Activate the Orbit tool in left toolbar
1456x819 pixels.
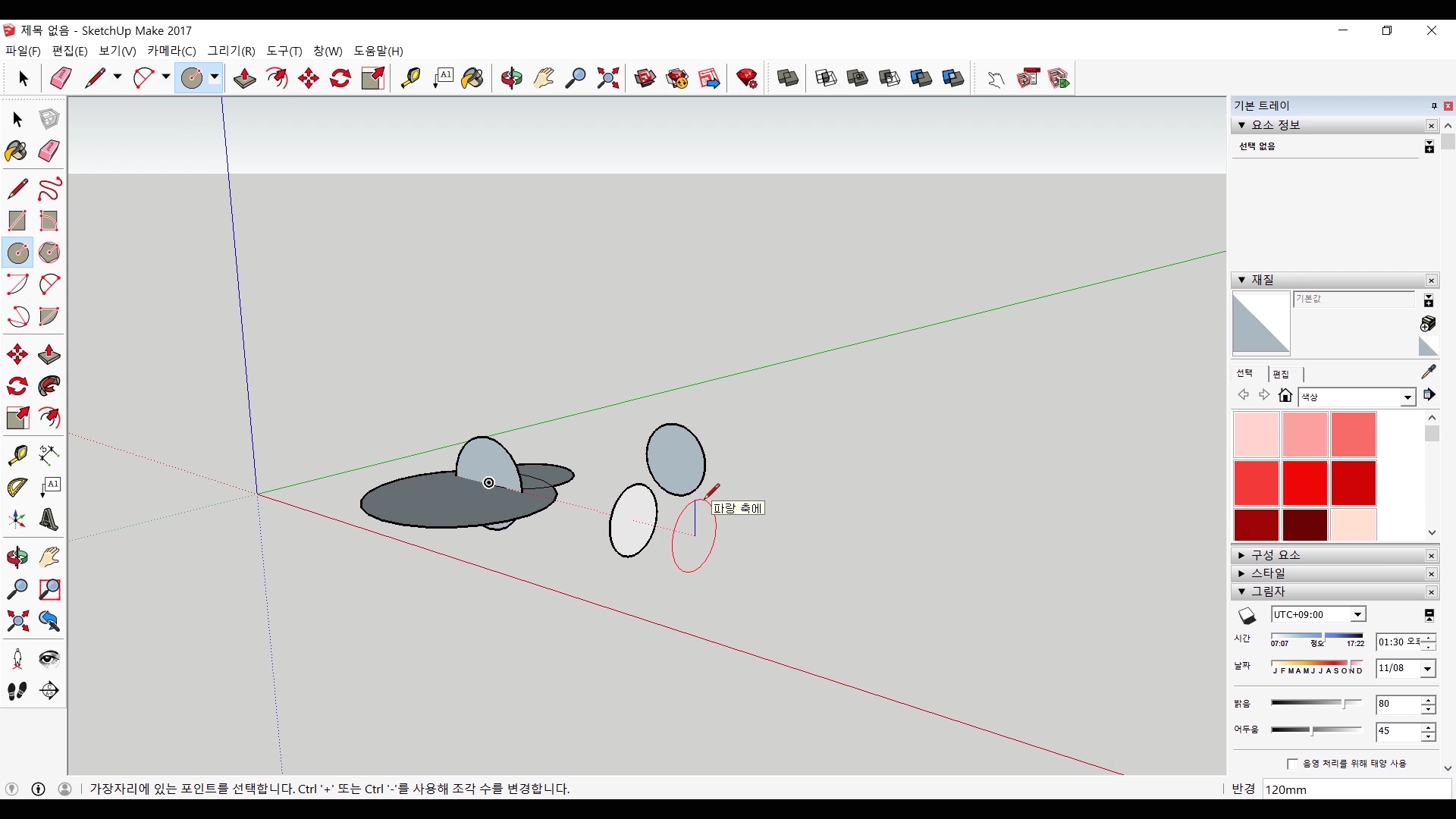click(x=17, y=557)
